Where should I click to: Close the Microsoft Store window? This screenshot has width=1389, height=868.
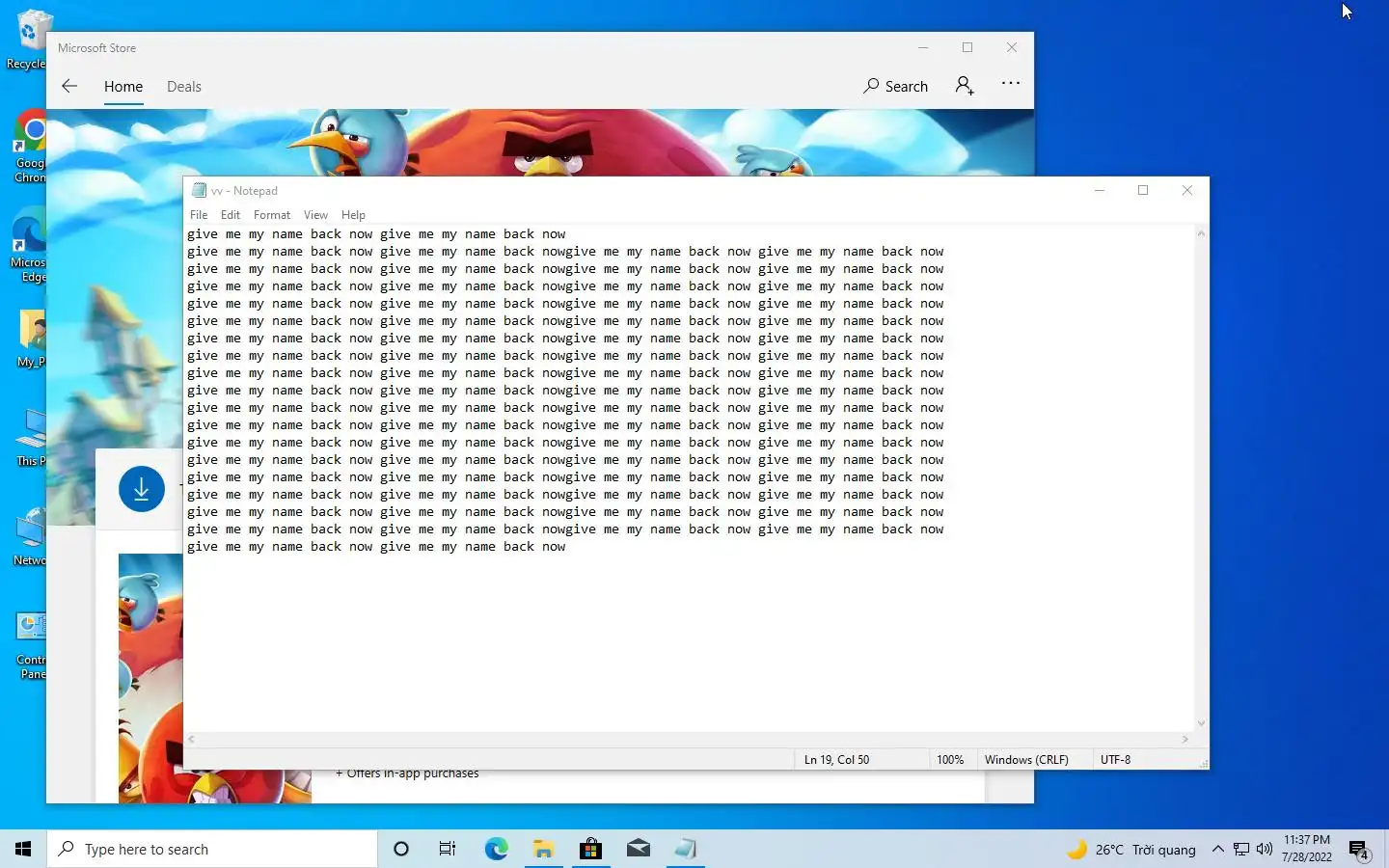pyautogui.click(x=1012, y=47)
